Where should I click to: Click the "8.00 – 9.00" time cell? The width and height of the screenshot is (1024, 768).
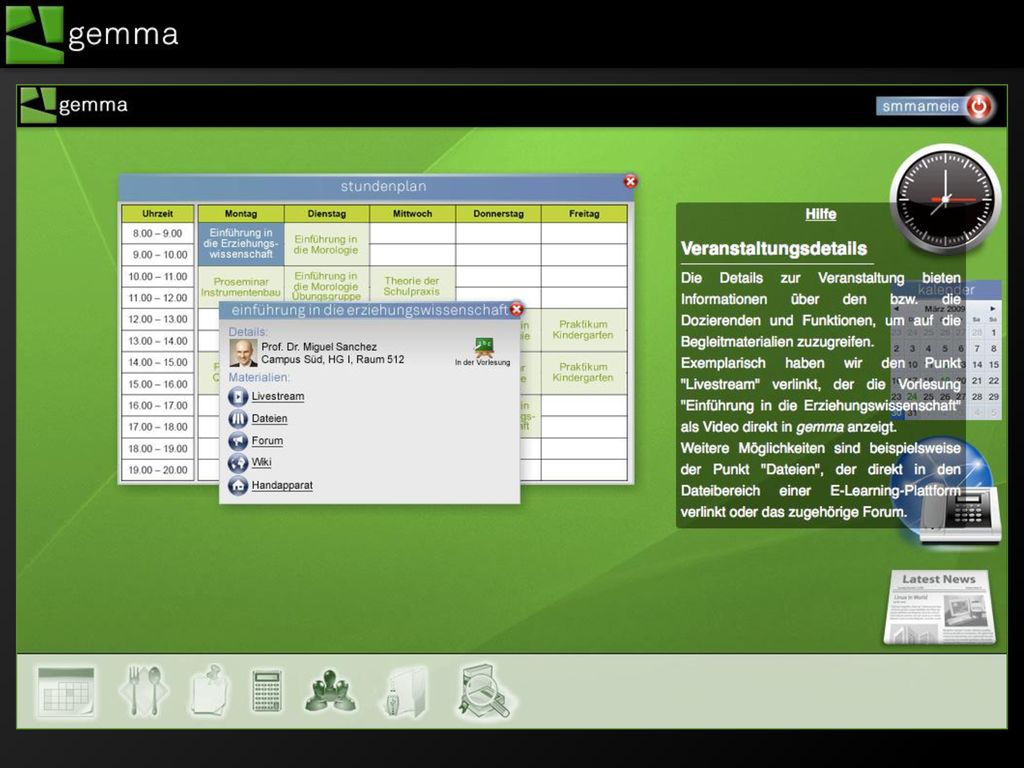[157, 233]
